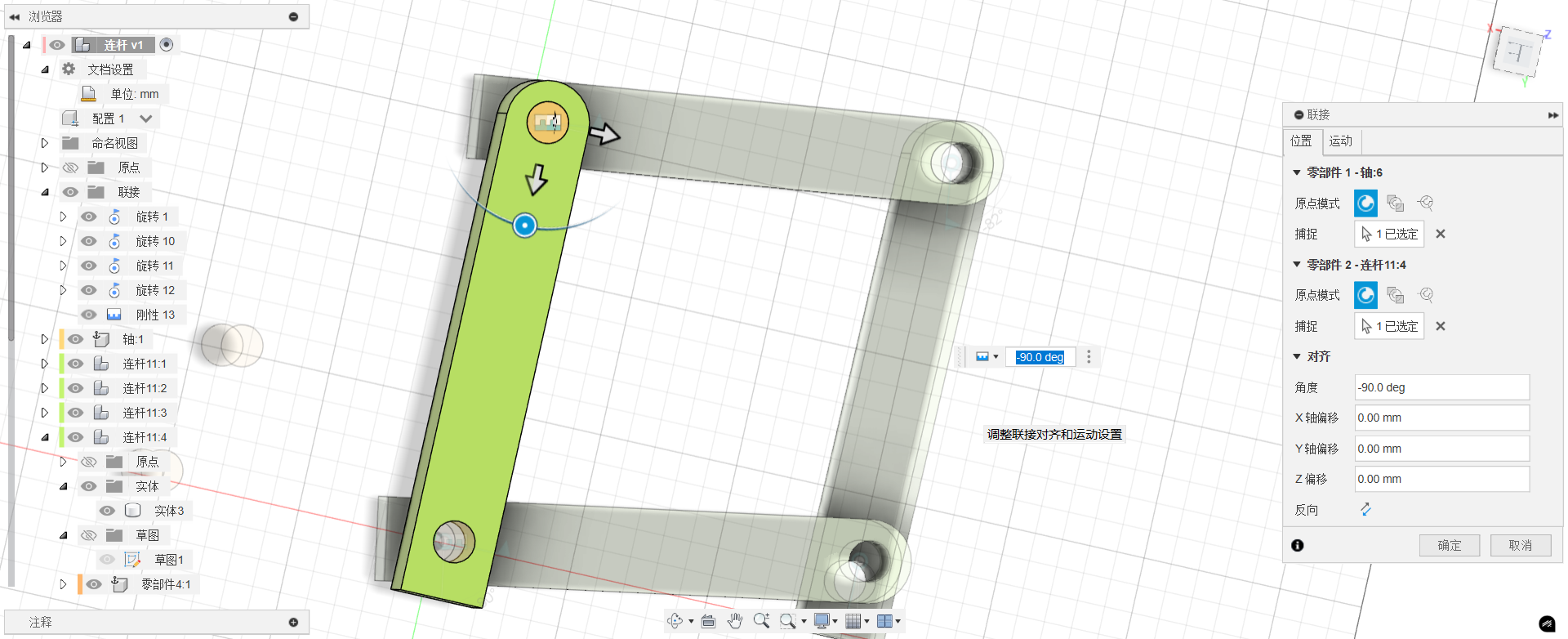The height and width of the screenshot is (639, 1568).
Task: Activate the 连杆 v1 root component radio
Action: tap(167, 45)
